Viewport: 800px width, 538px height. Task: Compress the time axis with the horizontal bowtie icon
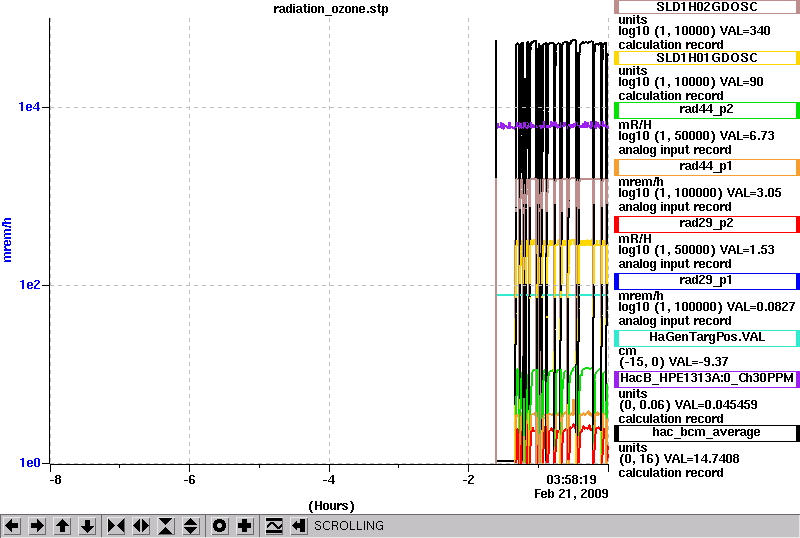(116, 526)
